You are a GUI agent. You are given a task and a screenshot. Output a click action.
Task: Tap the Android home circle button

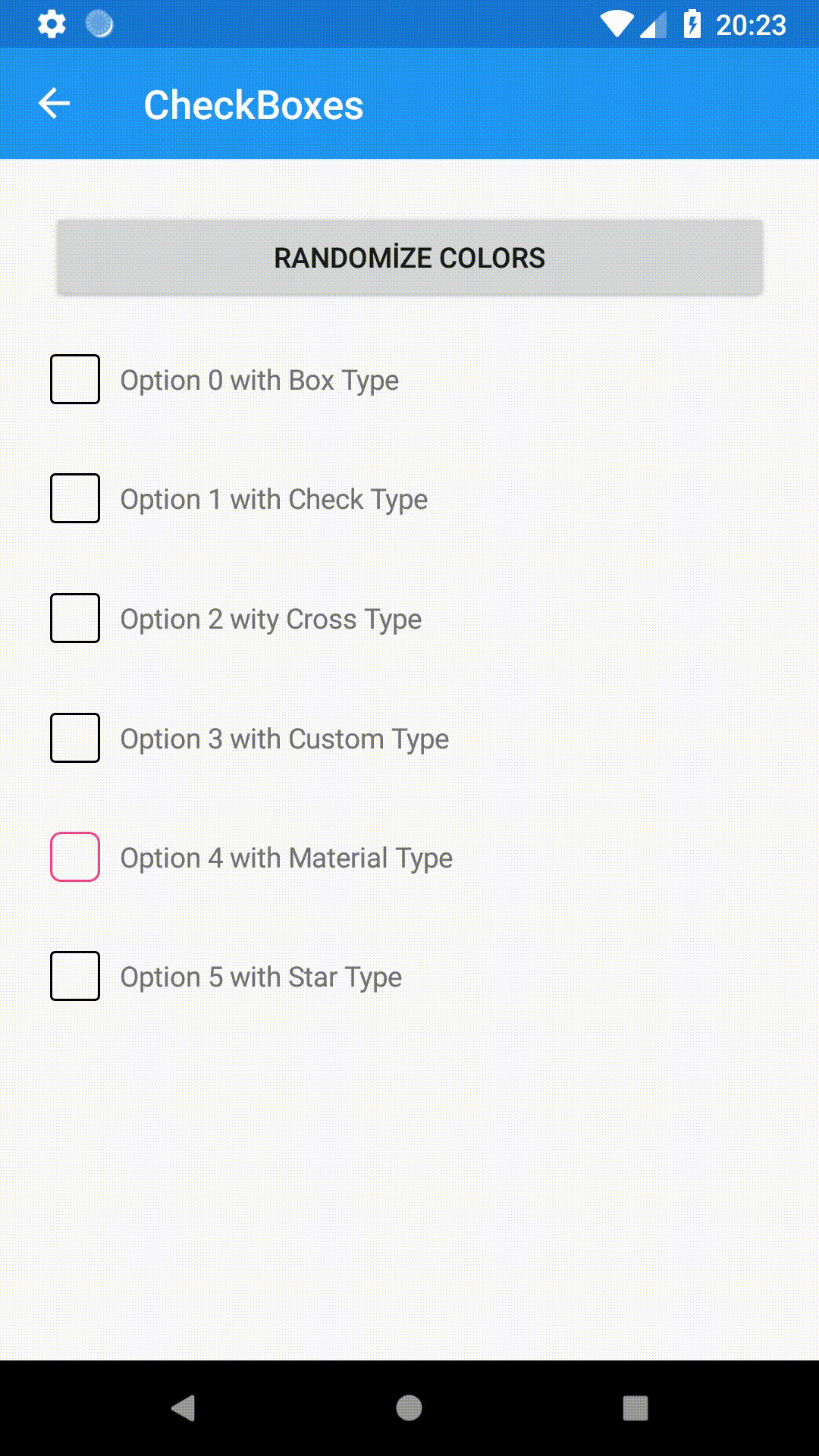[x=409, y=1408]
